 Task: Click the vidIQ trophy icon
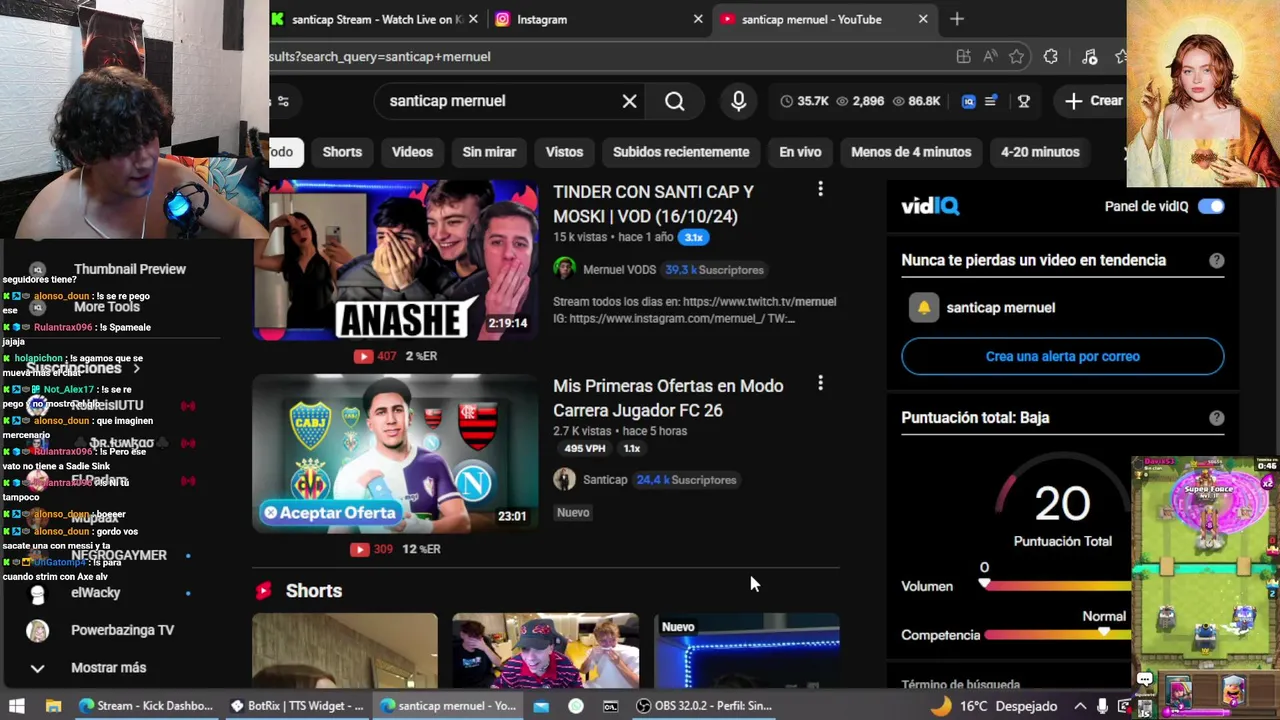pyautogui.click(x=1024, y=101)
